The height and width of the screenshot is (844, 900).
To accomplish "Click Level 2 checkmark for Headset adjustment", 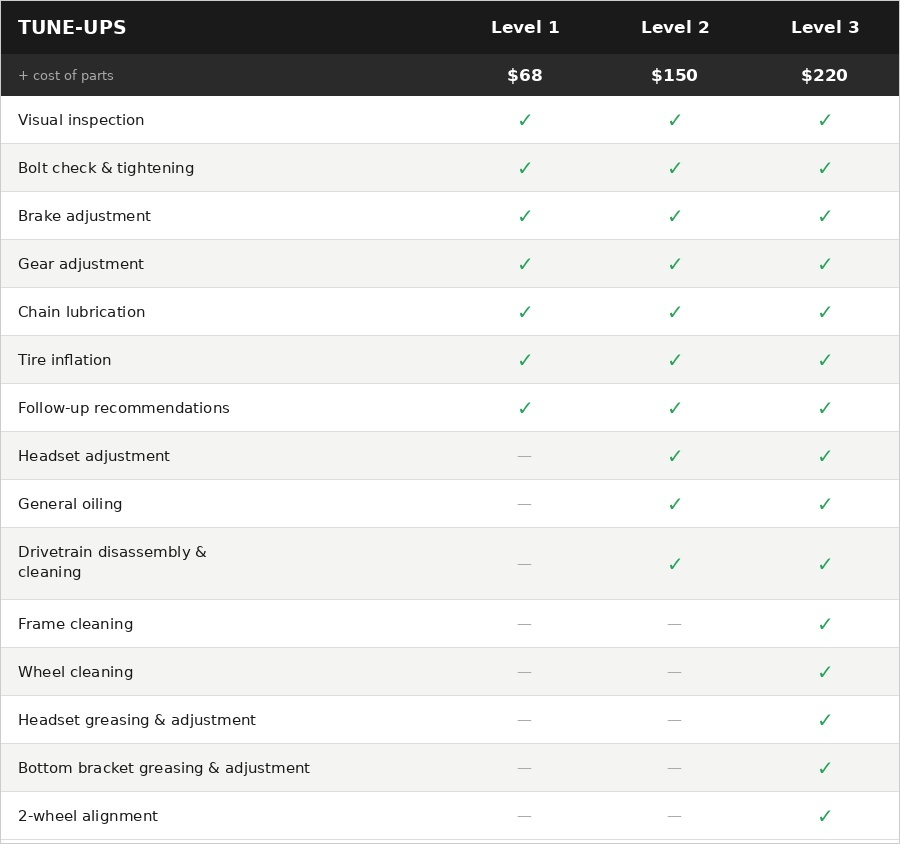I will [x=675, y=456].
